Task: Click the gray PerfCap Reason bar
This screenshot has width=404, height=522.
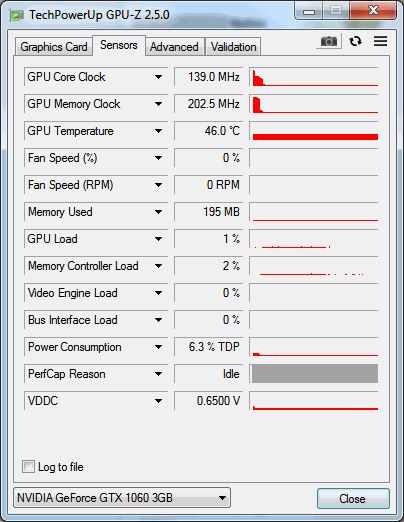Action: point(315,374)
